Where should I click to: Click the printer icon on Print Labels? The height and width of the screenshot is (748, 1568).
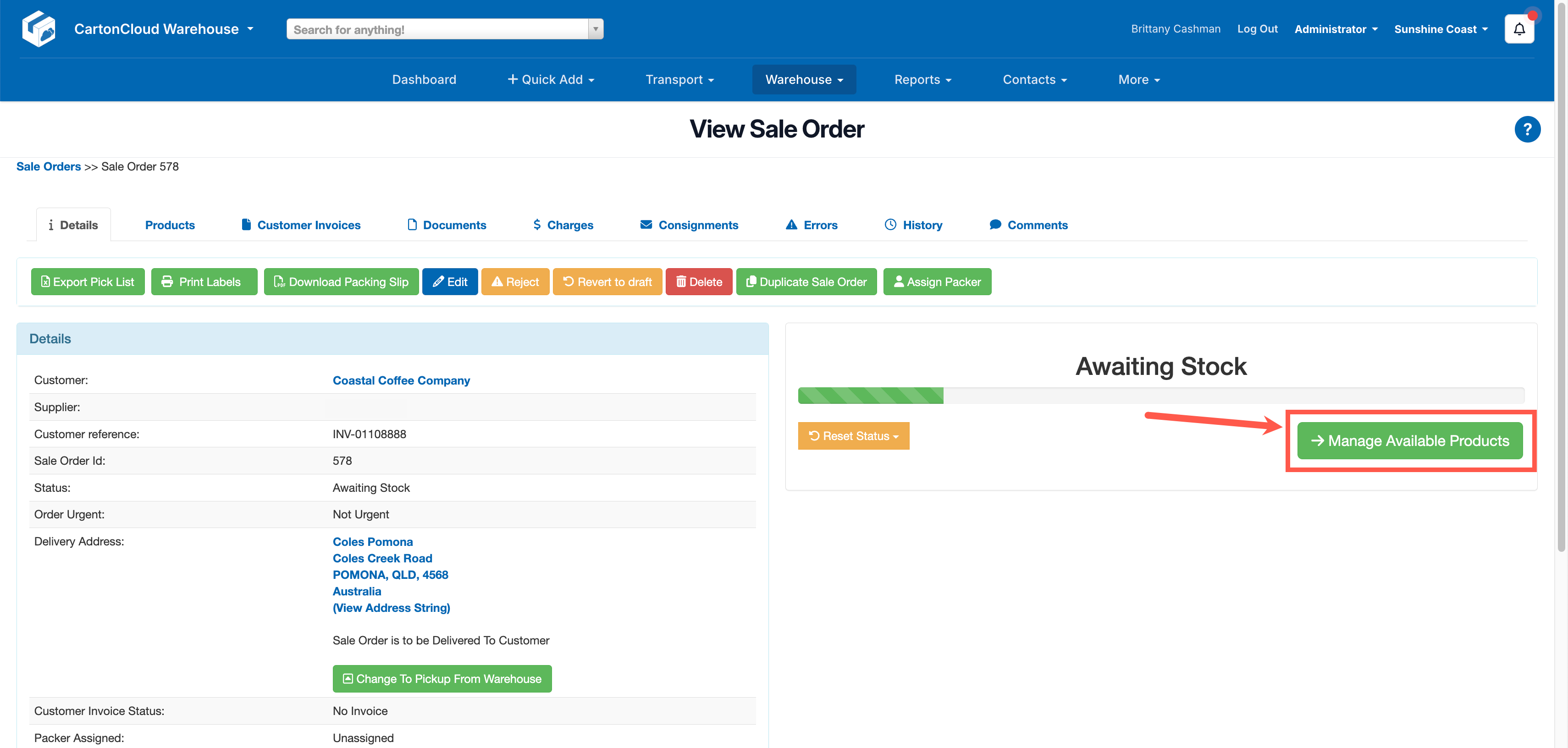[x=167, y=281]
